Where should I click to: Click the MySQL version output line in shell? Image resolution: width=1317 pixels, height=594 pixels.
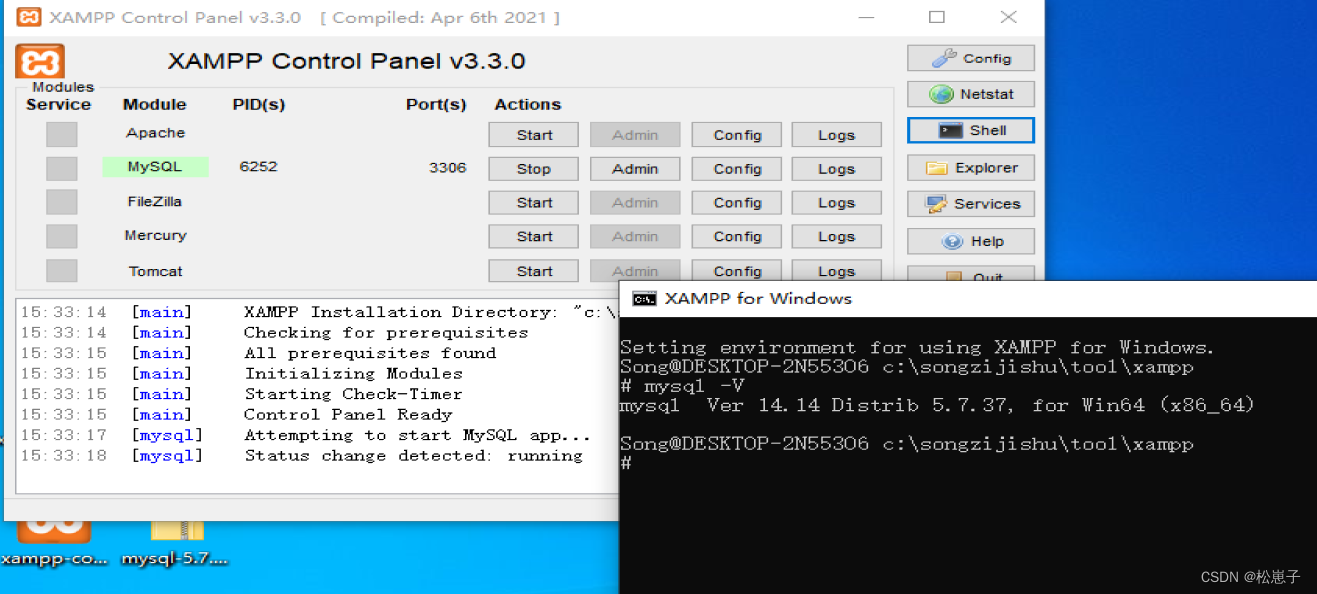[937, 405]
